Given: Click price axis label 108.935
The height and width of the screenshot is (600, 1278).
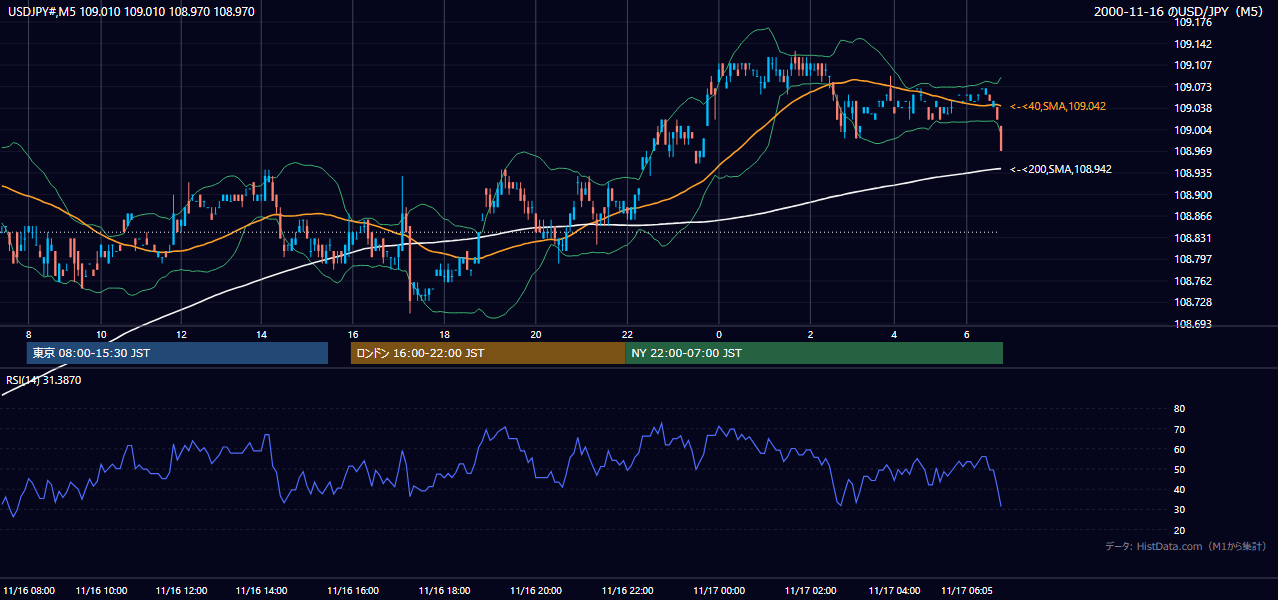Looking at the screenshot, I should [1193, 173].
